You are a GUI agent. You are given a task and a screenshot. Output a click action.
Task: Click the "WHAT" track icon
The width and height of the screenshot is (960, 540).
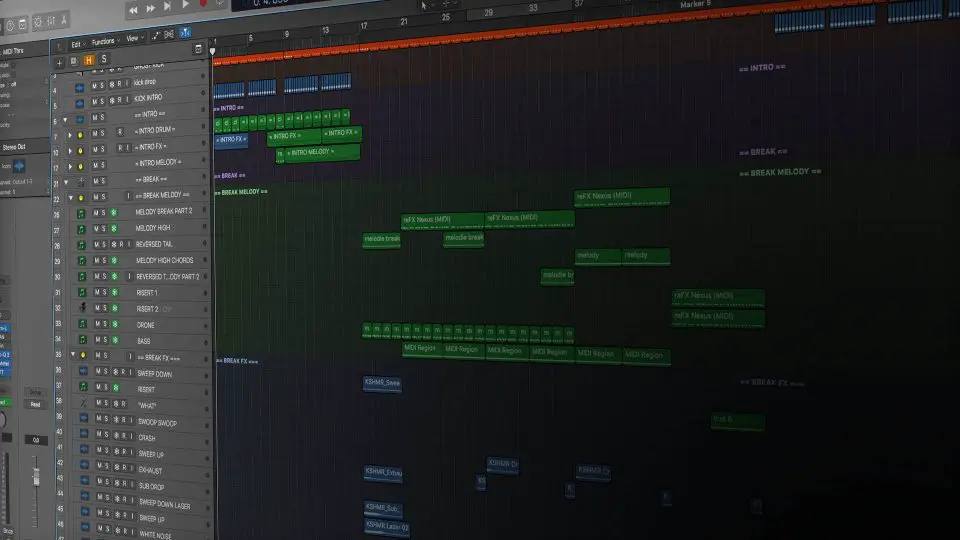click(x=84, y=402)
